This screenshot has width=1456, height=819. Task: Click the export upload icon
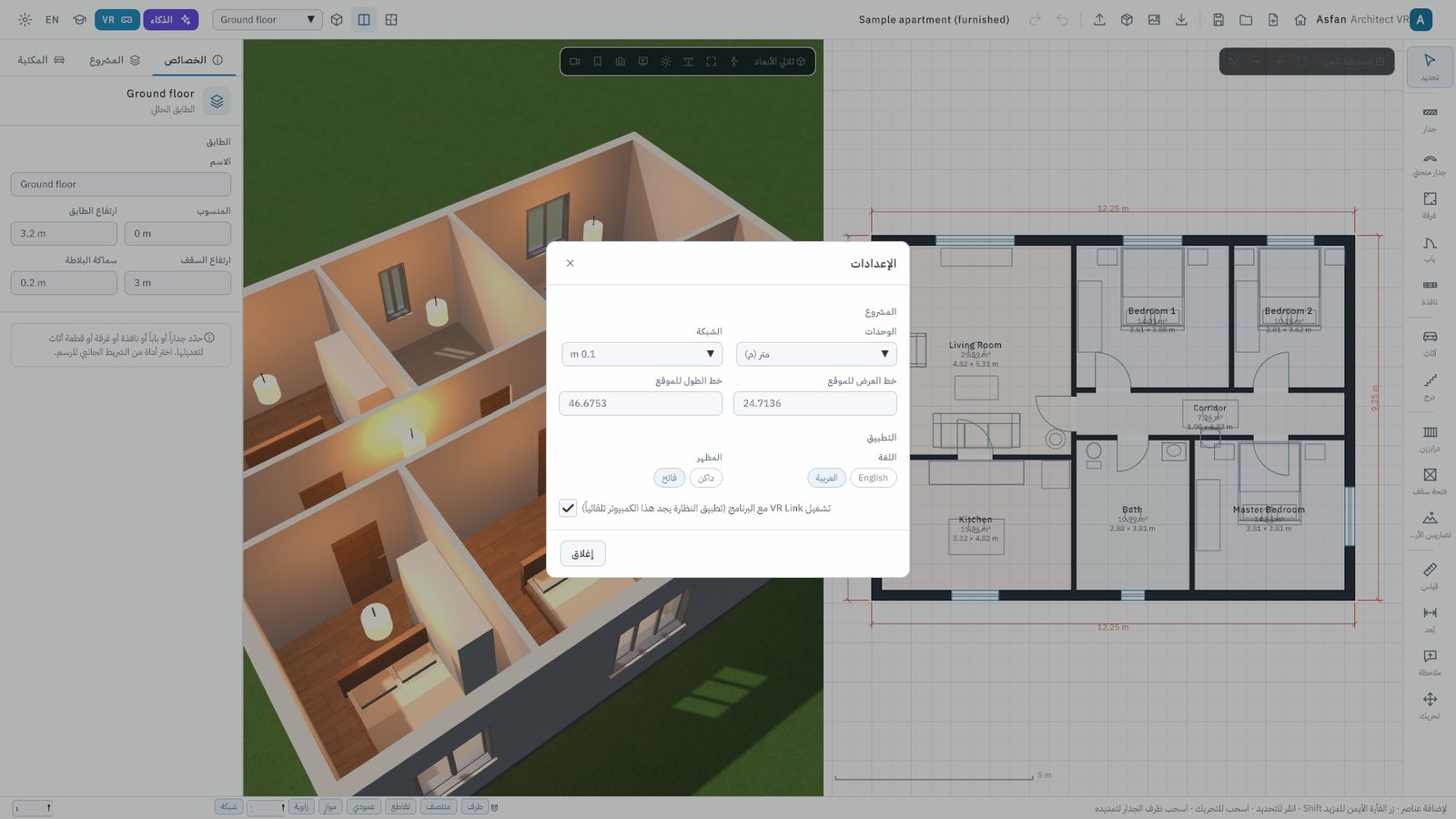click(1099, 19)
